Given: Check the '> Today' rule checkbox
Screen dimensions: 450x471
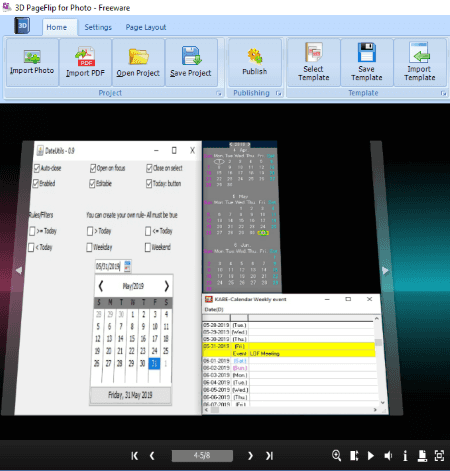Looking at the screenshot, I should pos(90,231).
